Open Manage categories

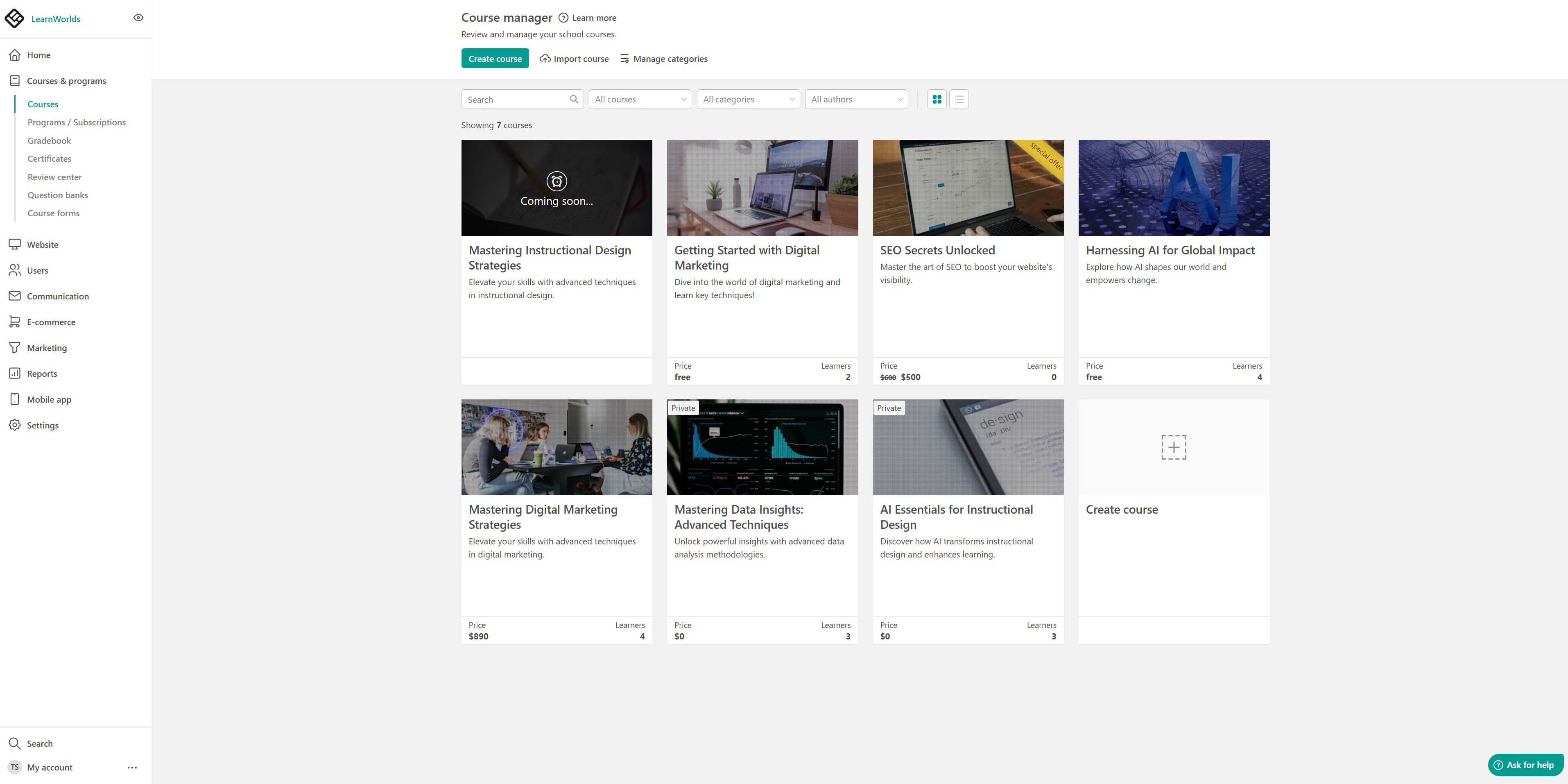pos(663,59)
